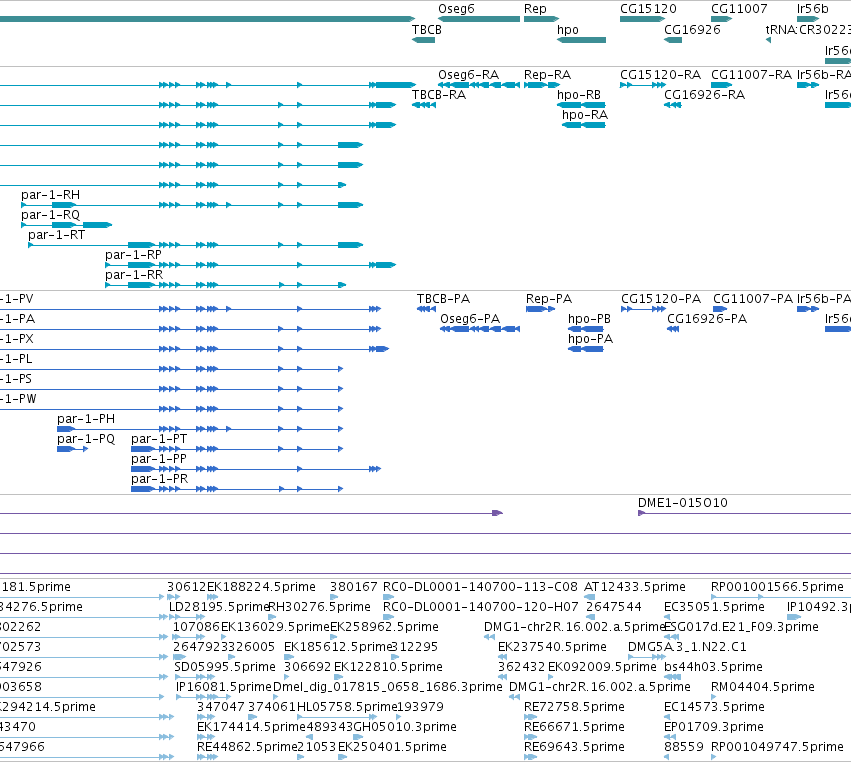Select the hpo gene label

(567, 29)
